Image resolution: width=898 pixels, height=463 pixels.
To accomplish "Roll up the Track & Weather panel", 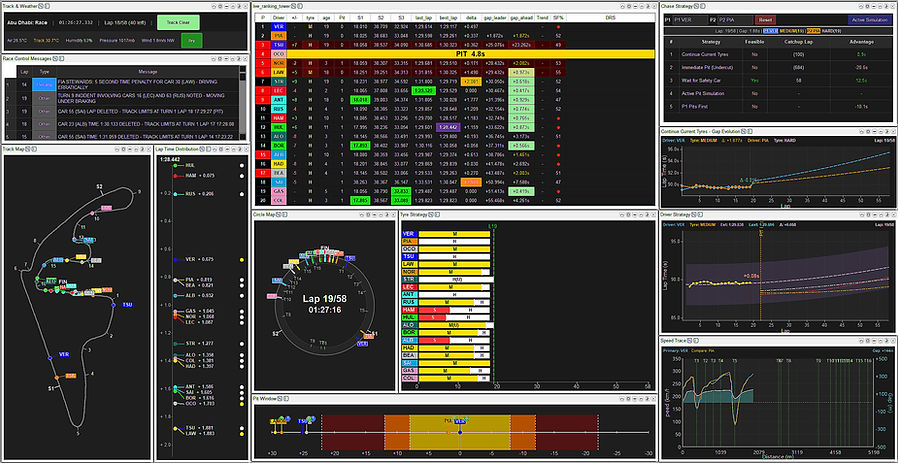I will (214, 6).
